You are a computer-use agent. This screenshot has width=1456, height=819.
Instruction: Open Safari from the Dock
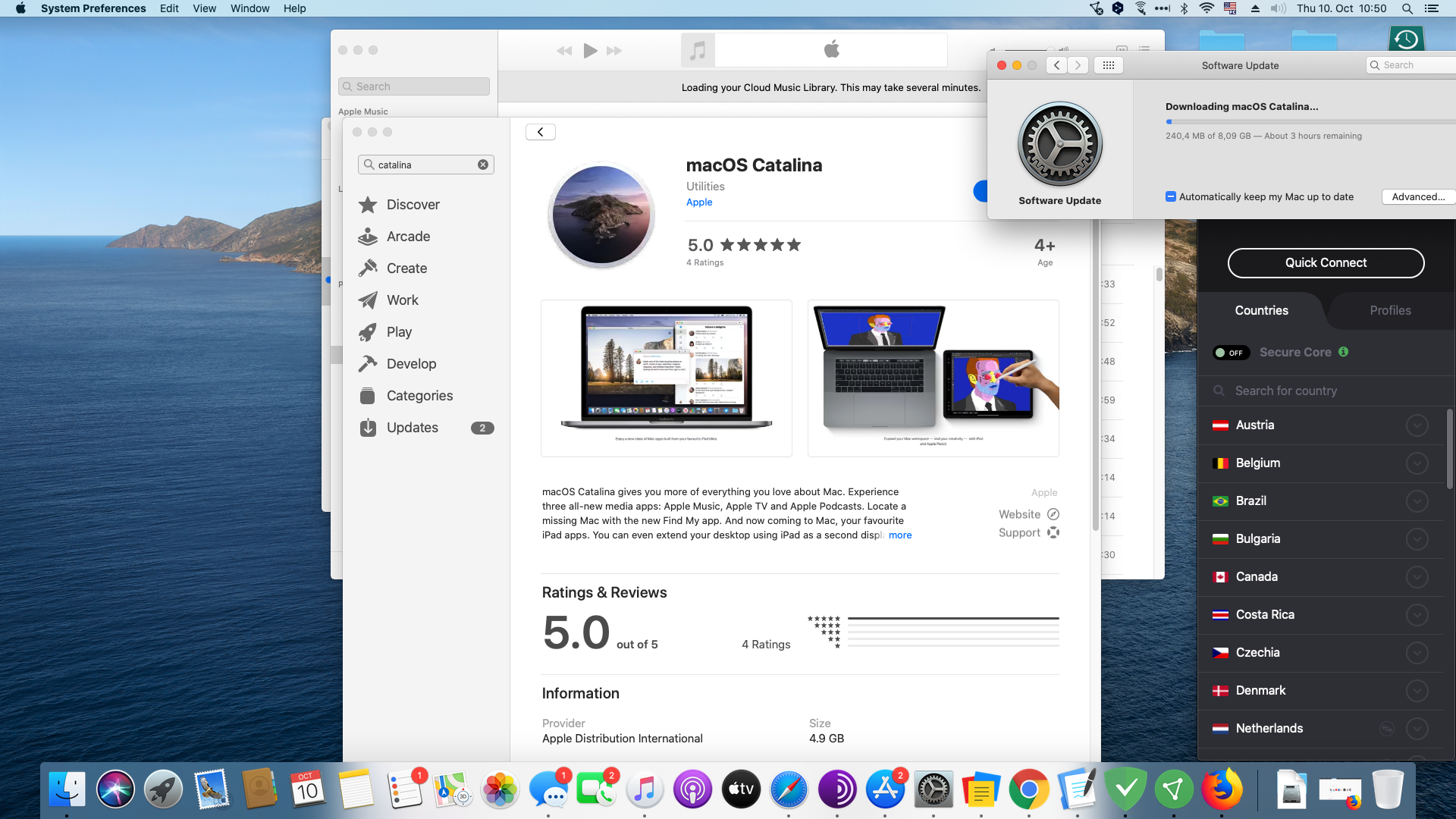coord(789,789)
